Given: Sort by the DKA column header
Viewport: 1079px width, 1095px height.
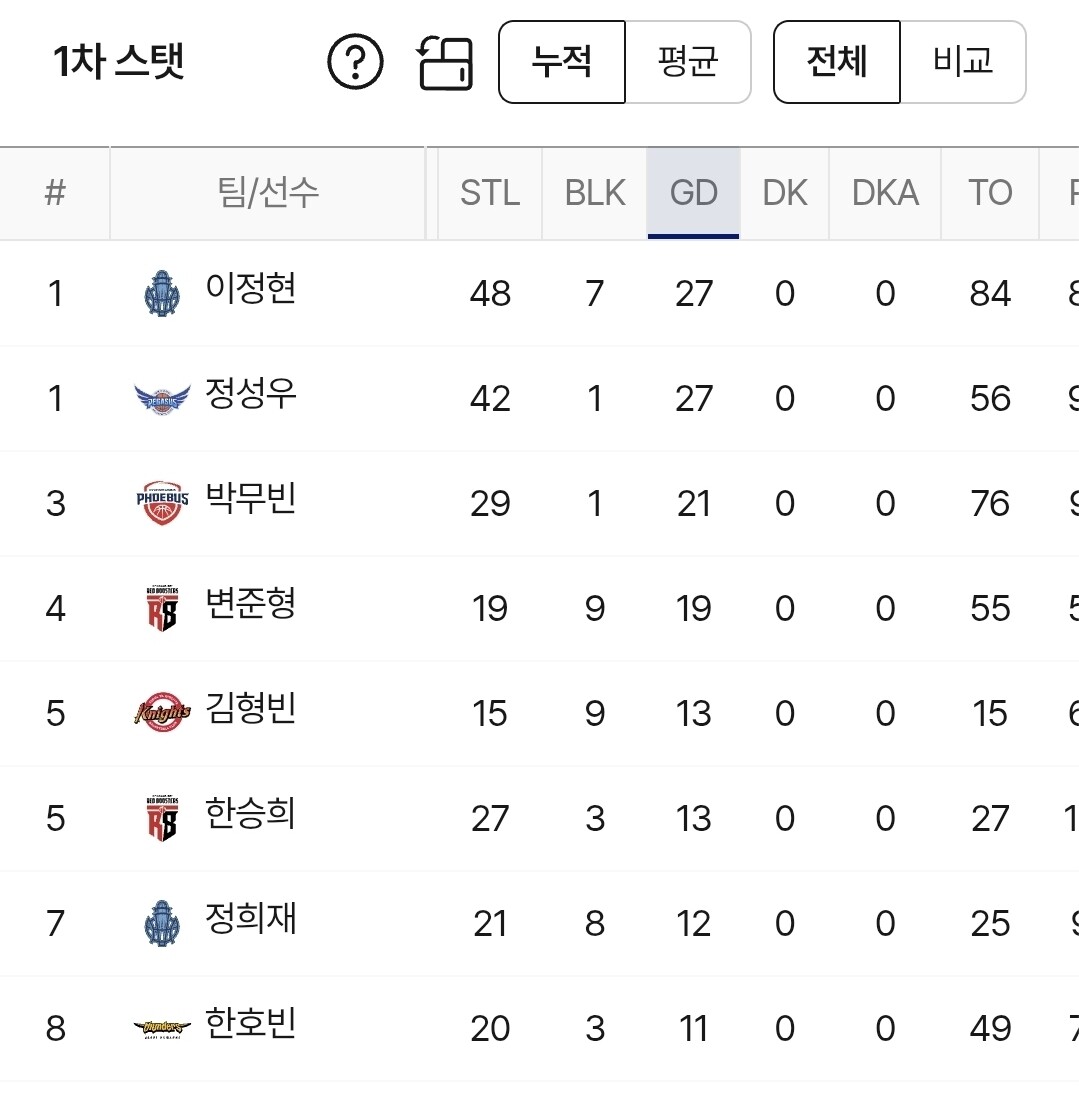Looking at the screenshot, I should (885, 193).
